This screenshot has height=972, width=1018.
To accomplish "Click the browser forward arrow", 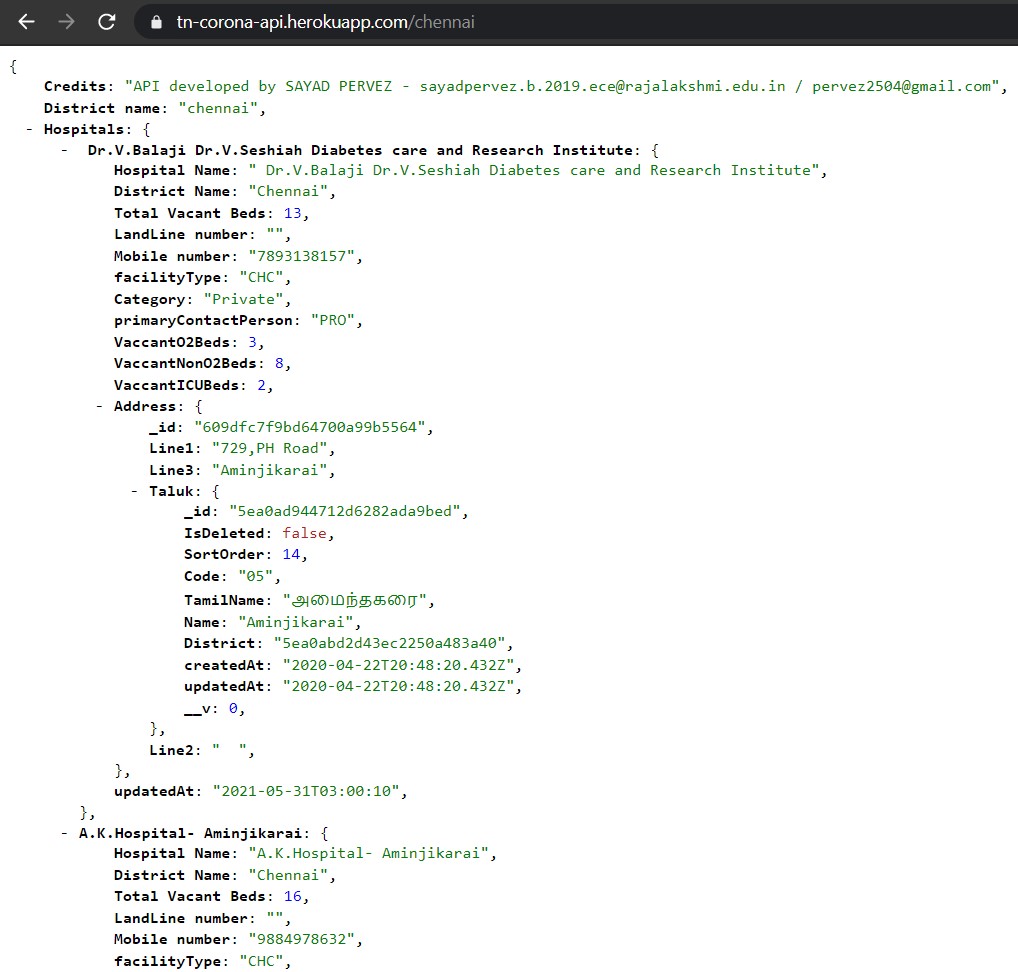I will (x=67, y=21).
